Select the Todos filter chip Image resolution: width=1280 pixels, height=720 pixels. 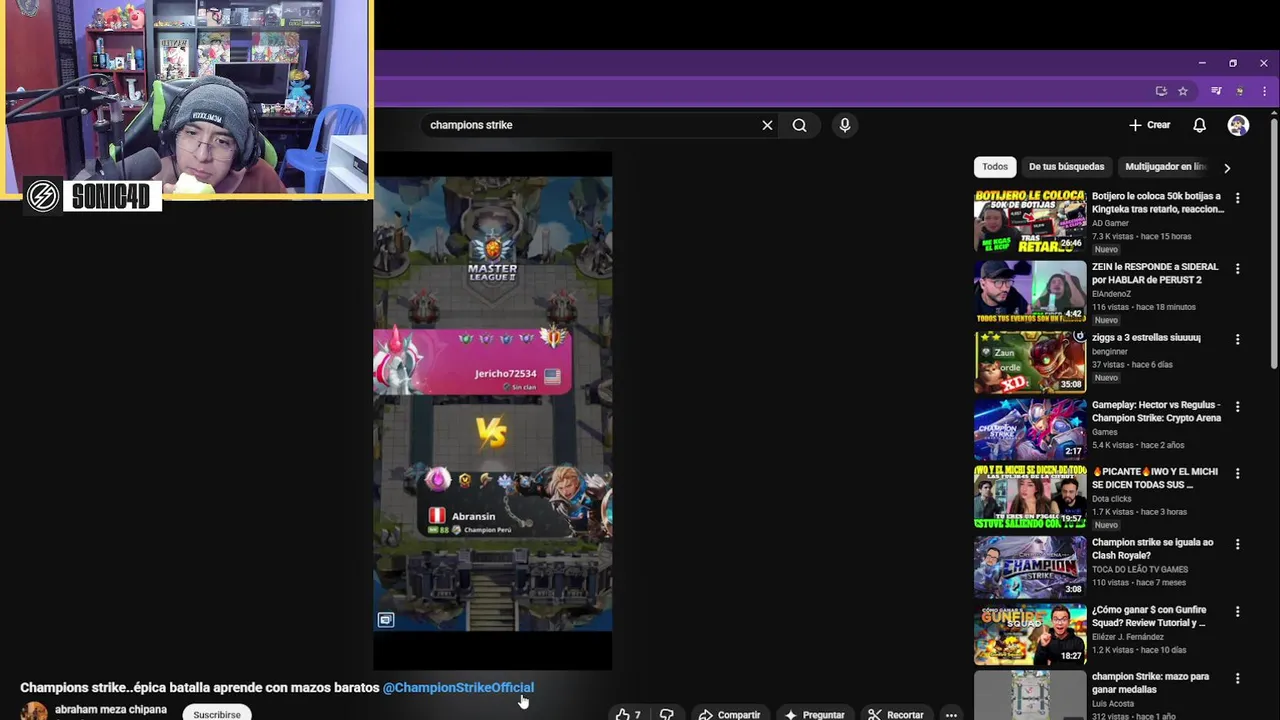pyautogui.click(x=995, y=167)
